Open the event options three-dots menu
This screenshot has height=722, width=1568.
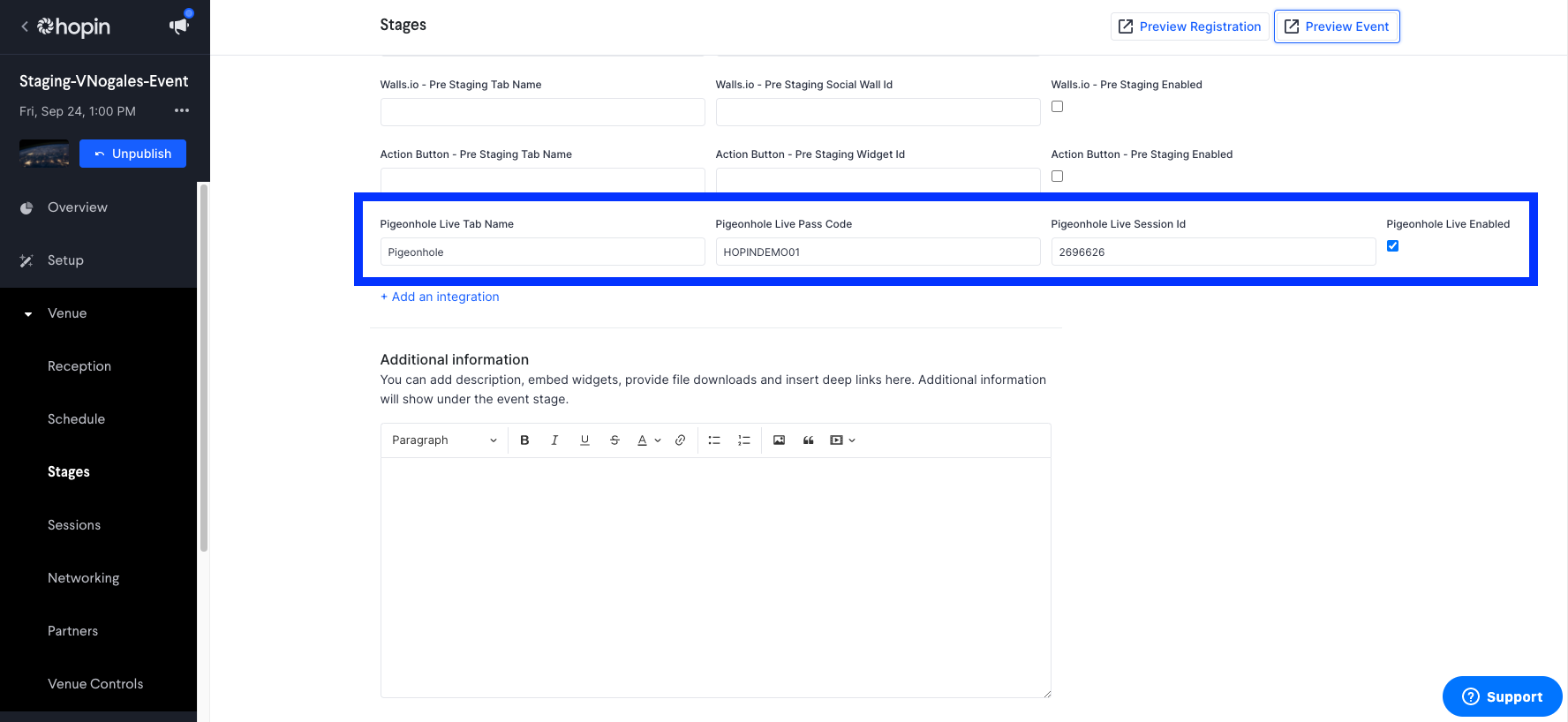182,110
